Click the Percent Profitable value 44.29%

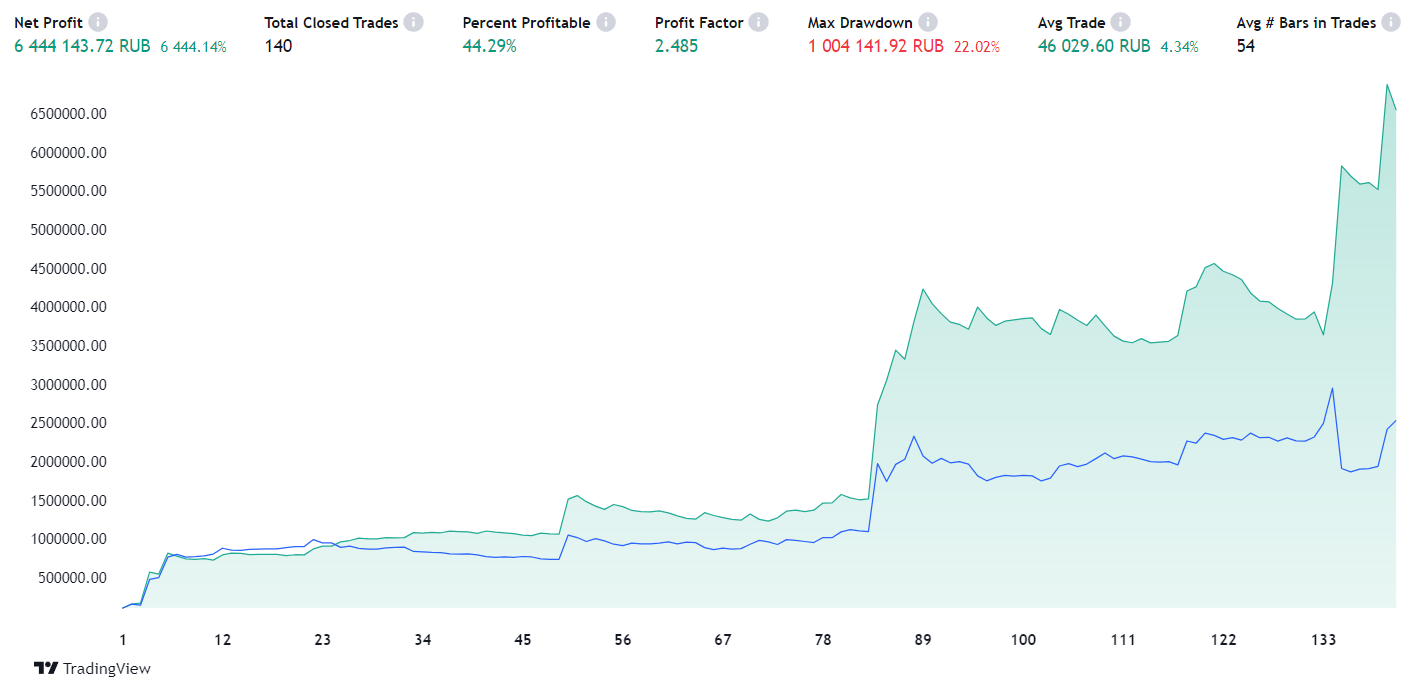489,46
